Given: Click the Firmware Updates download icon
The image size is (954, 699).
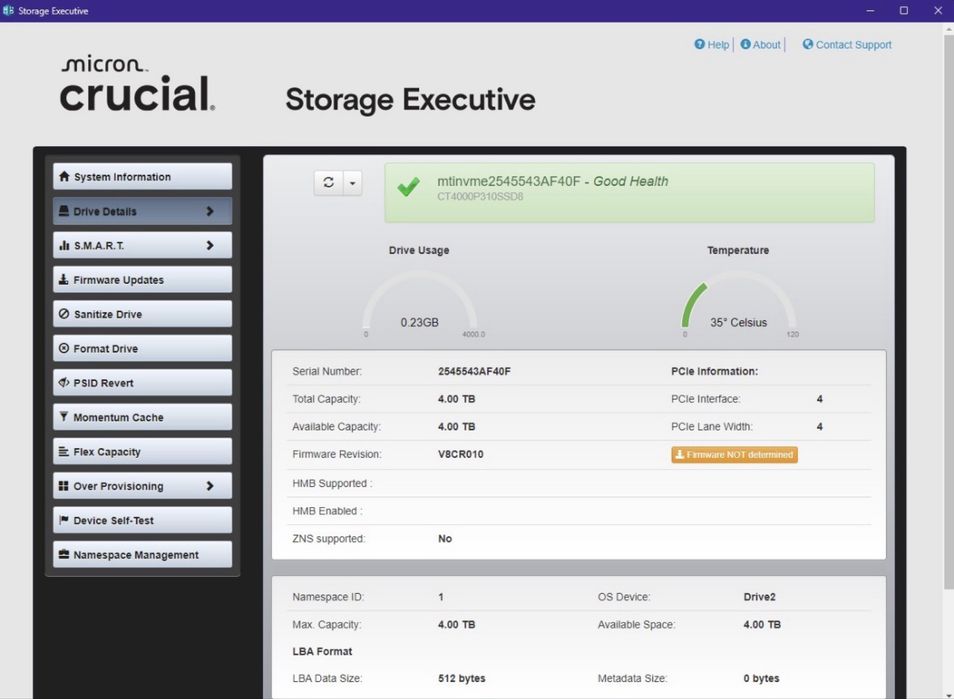Looking at the screenshot, I should 63,279.
